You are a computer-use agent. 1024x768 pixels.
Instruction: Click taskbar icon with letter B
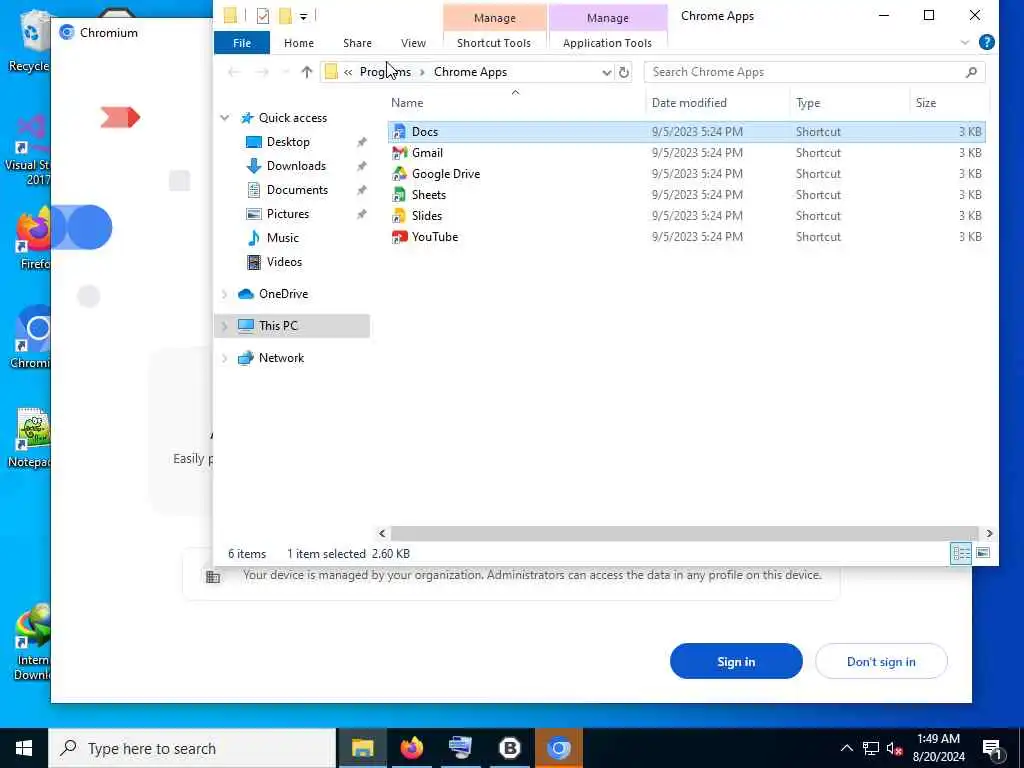pyautogui.click(x=509, y=748)
